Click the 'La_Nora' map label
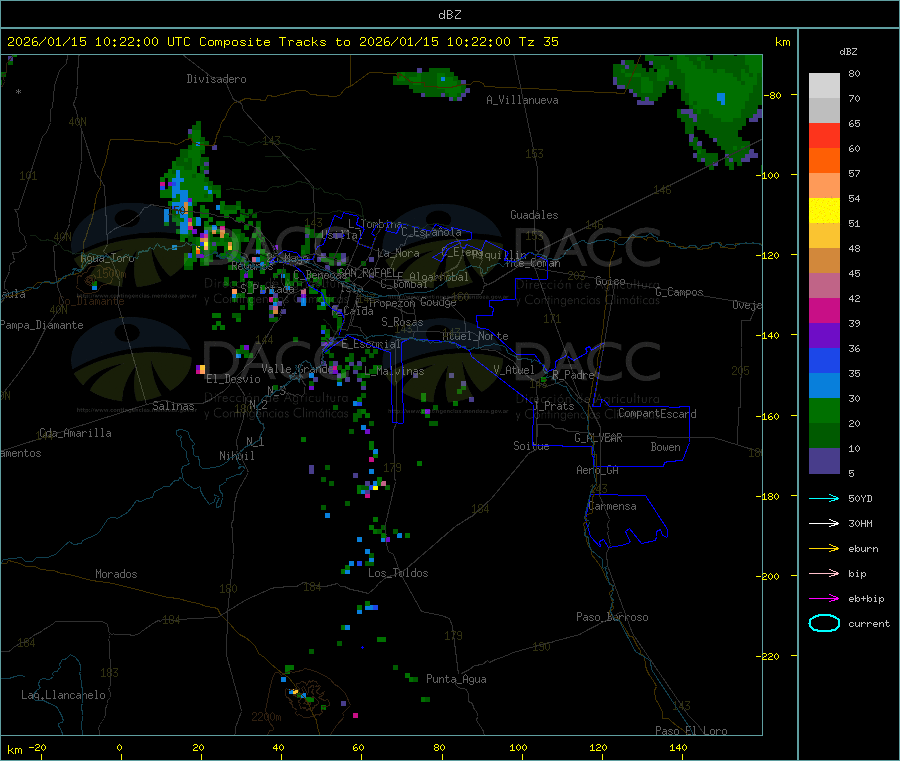The width and height of the screenshot is (900, 761). coord(398,253)
